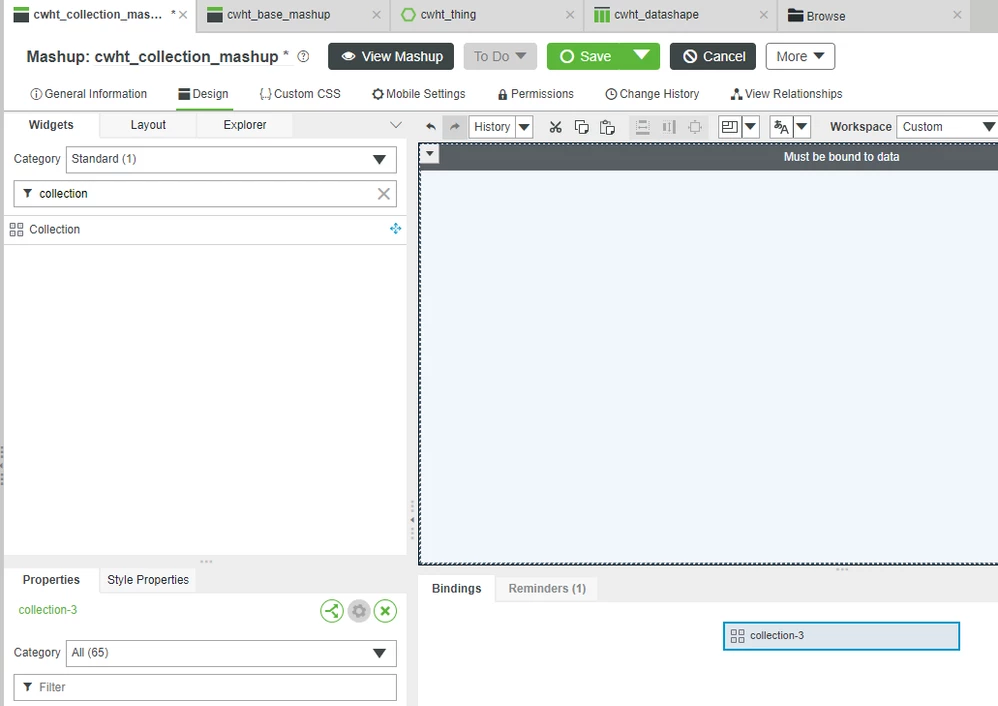Click the help question mark next to the mashup name
Image resolution: width=998 pixels, height=706 pixels.
click(x=304, y=56)
